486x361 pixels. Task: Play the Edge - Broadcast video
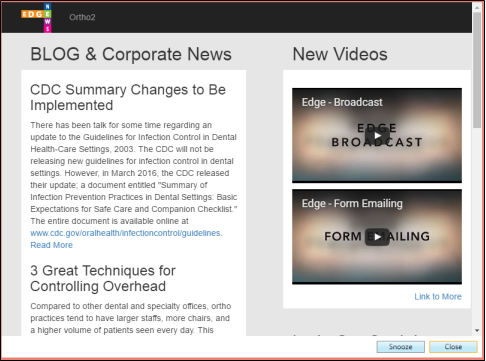coord(377,135)
